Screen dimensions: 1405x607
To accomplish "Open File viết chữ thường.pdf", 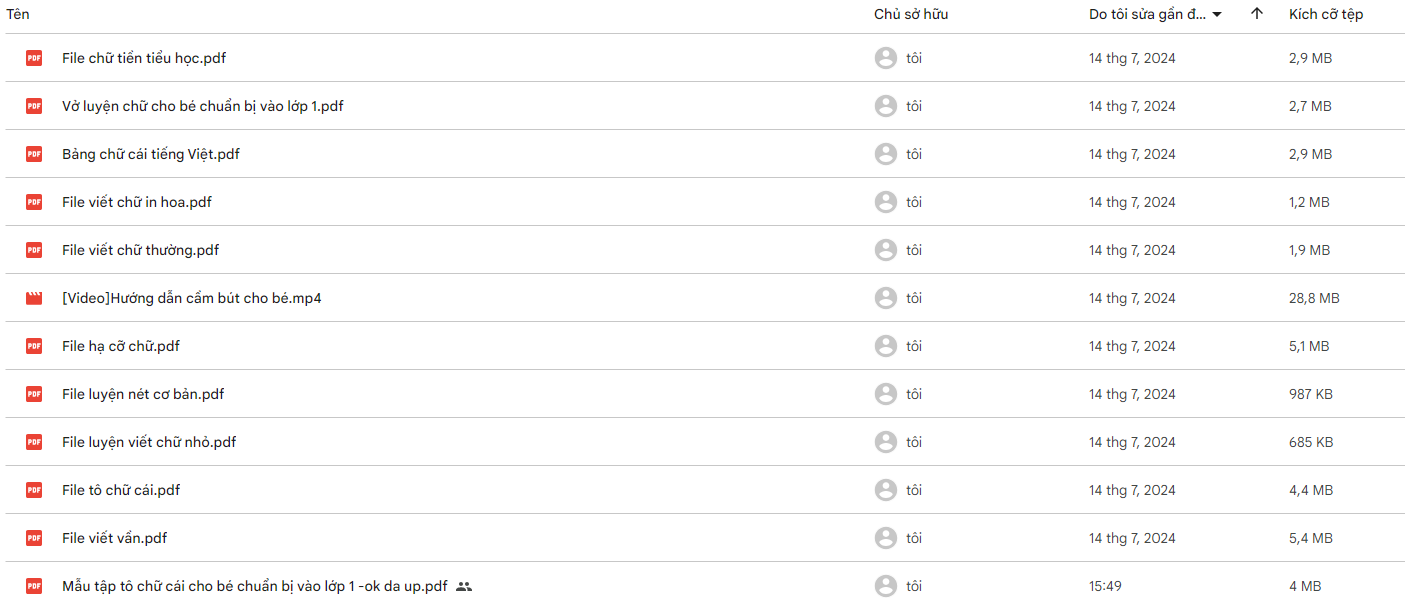I will [x=140, y=250].
